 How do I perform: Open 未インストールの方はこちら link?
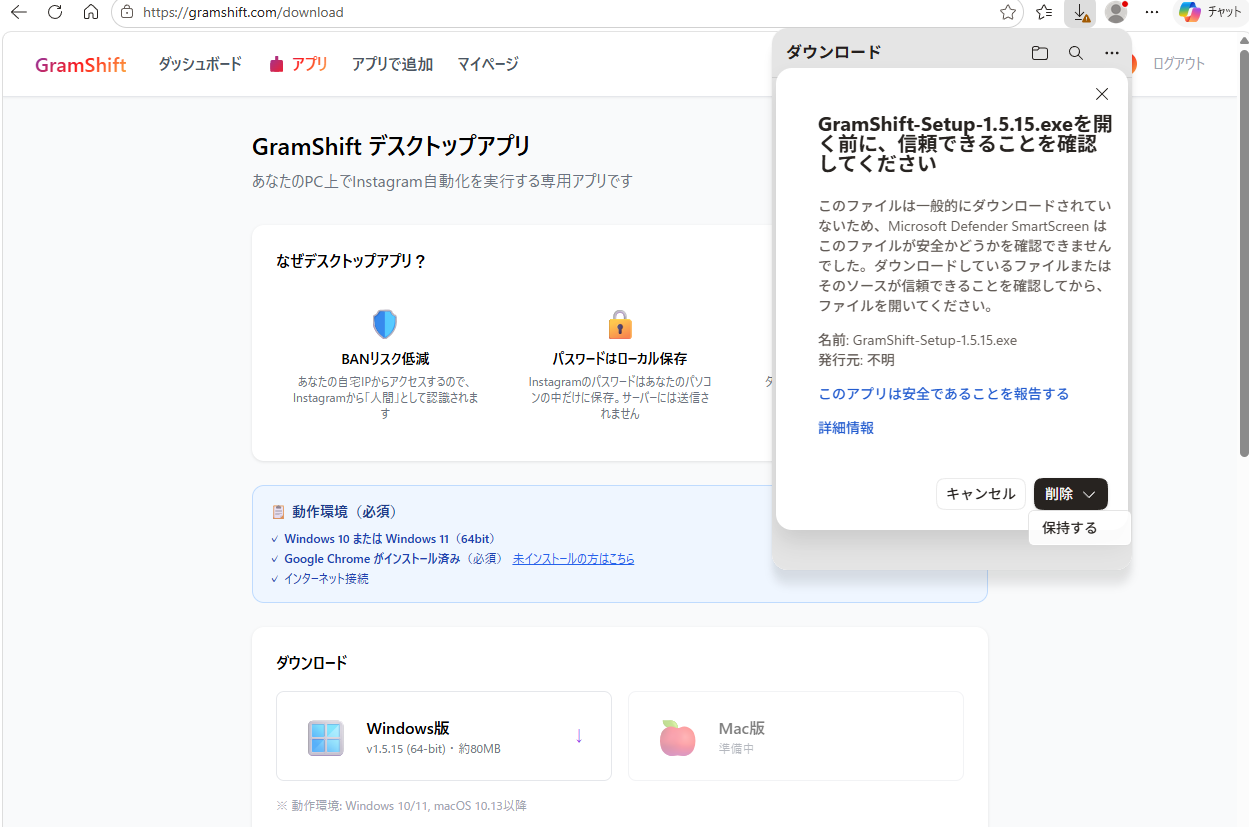tap(573, 559)
